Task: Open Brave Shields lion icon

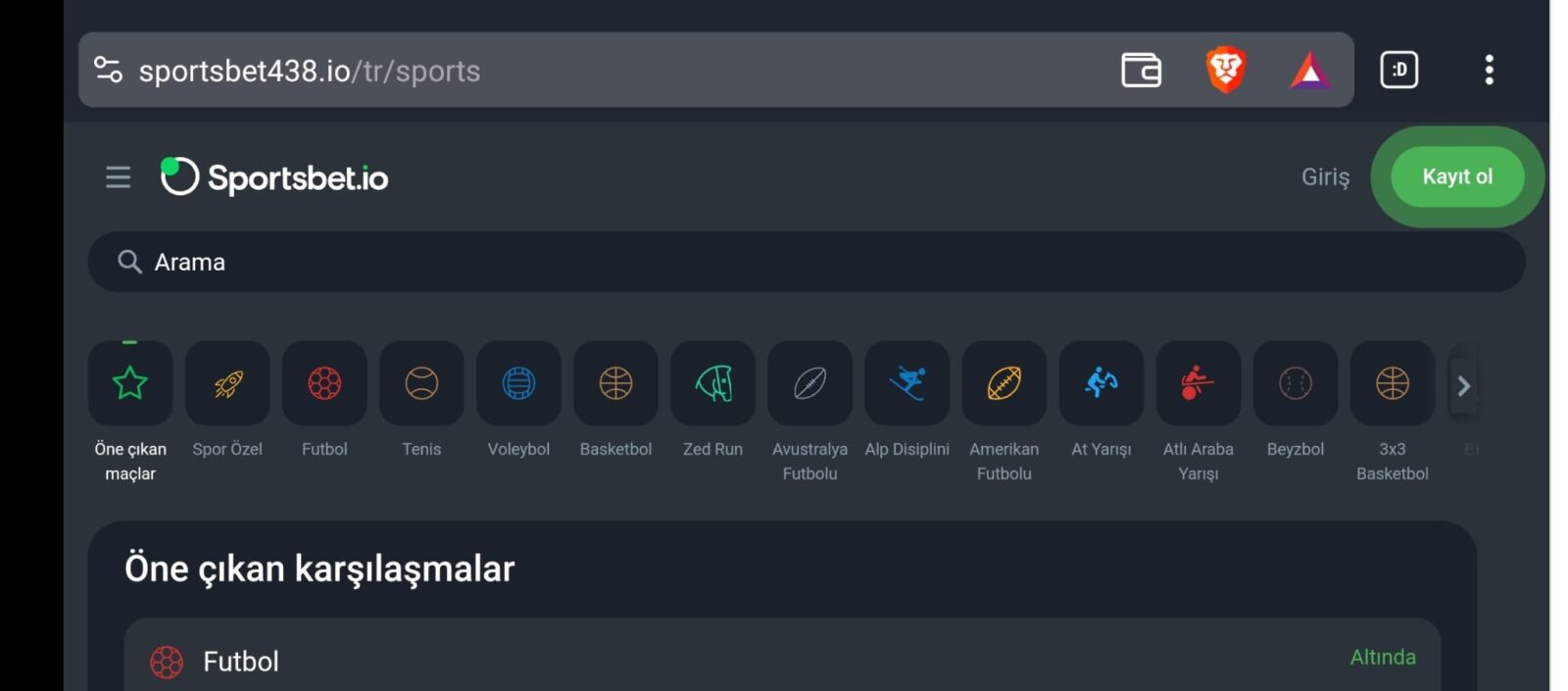Action: tap(1225, 70)
